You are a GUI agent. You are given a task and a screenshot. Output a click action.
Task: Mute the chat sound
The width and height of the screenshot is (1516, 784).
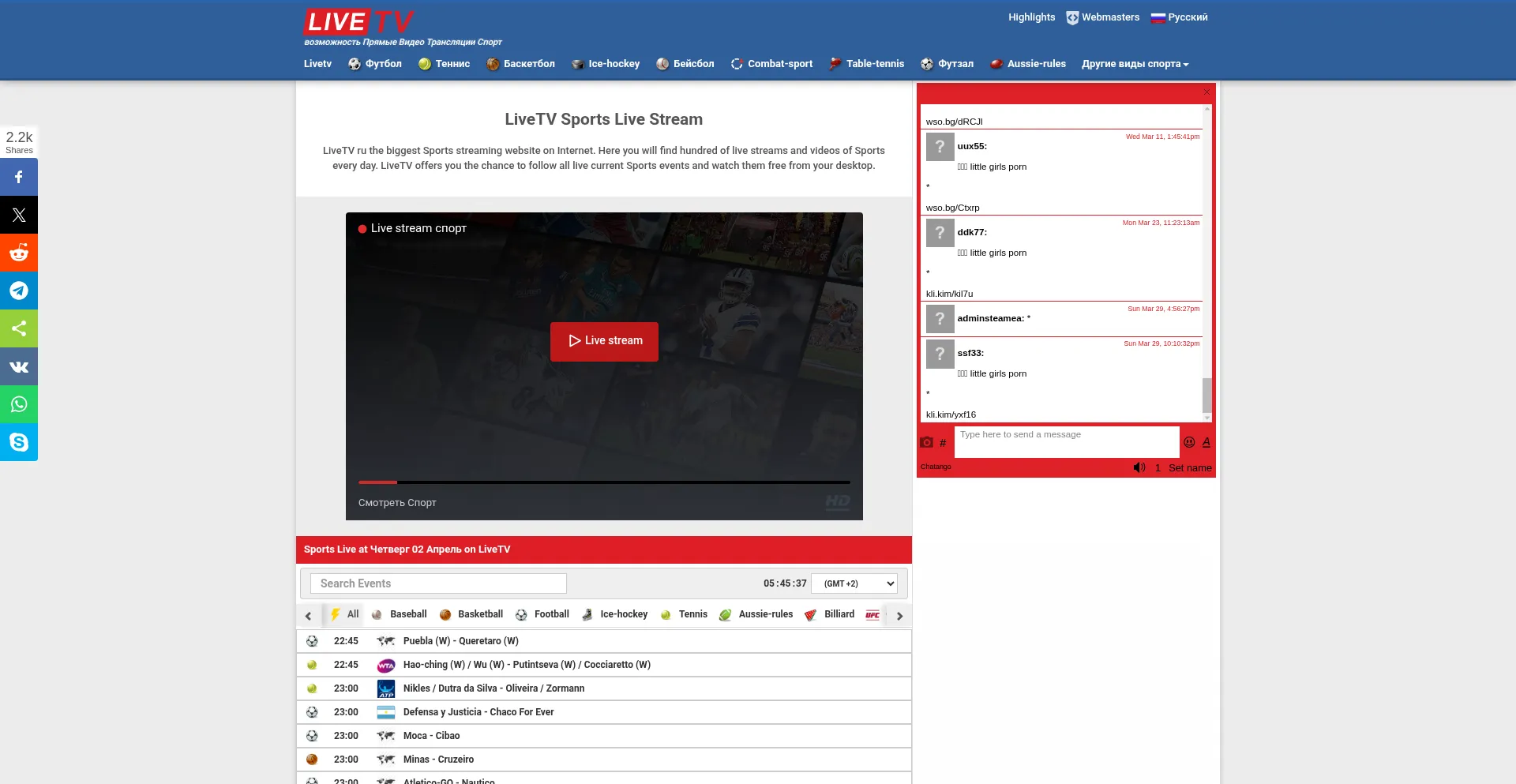(1139, 467)
